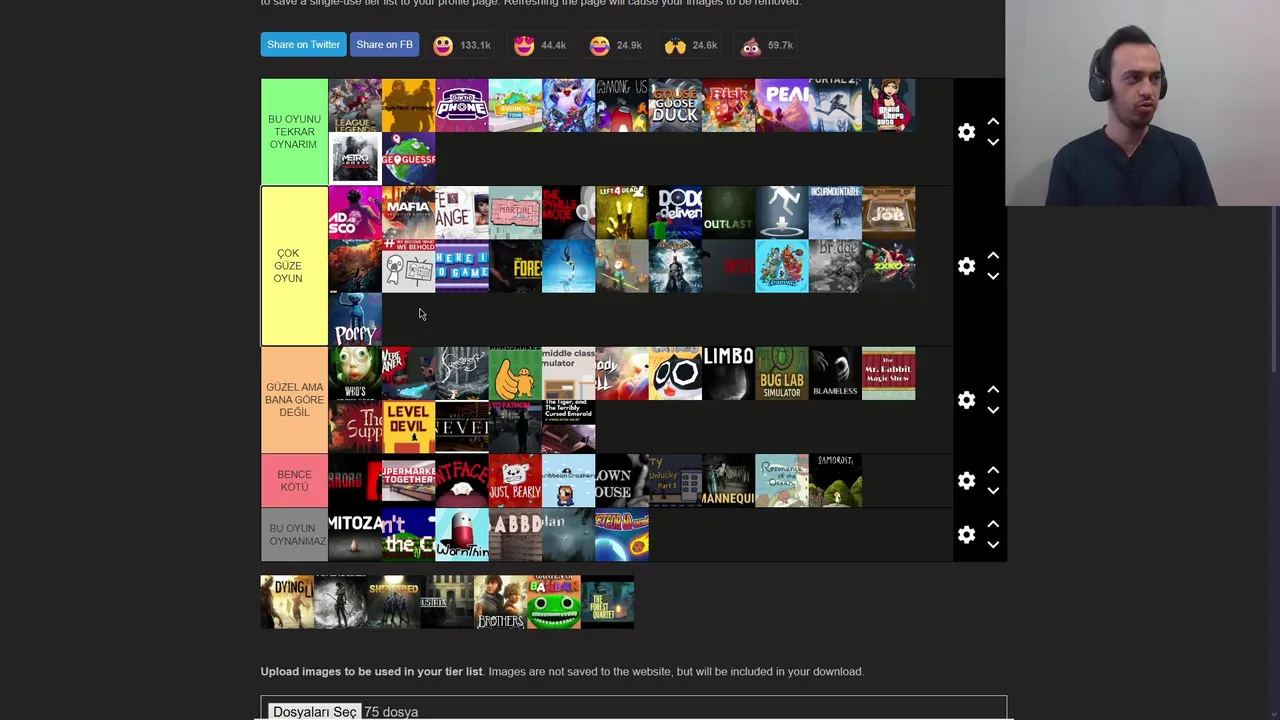This screenshot has height=720, width=1280.
Task: Select the unranked Garten of Banban thumbnail
Action: pos(554,602)
